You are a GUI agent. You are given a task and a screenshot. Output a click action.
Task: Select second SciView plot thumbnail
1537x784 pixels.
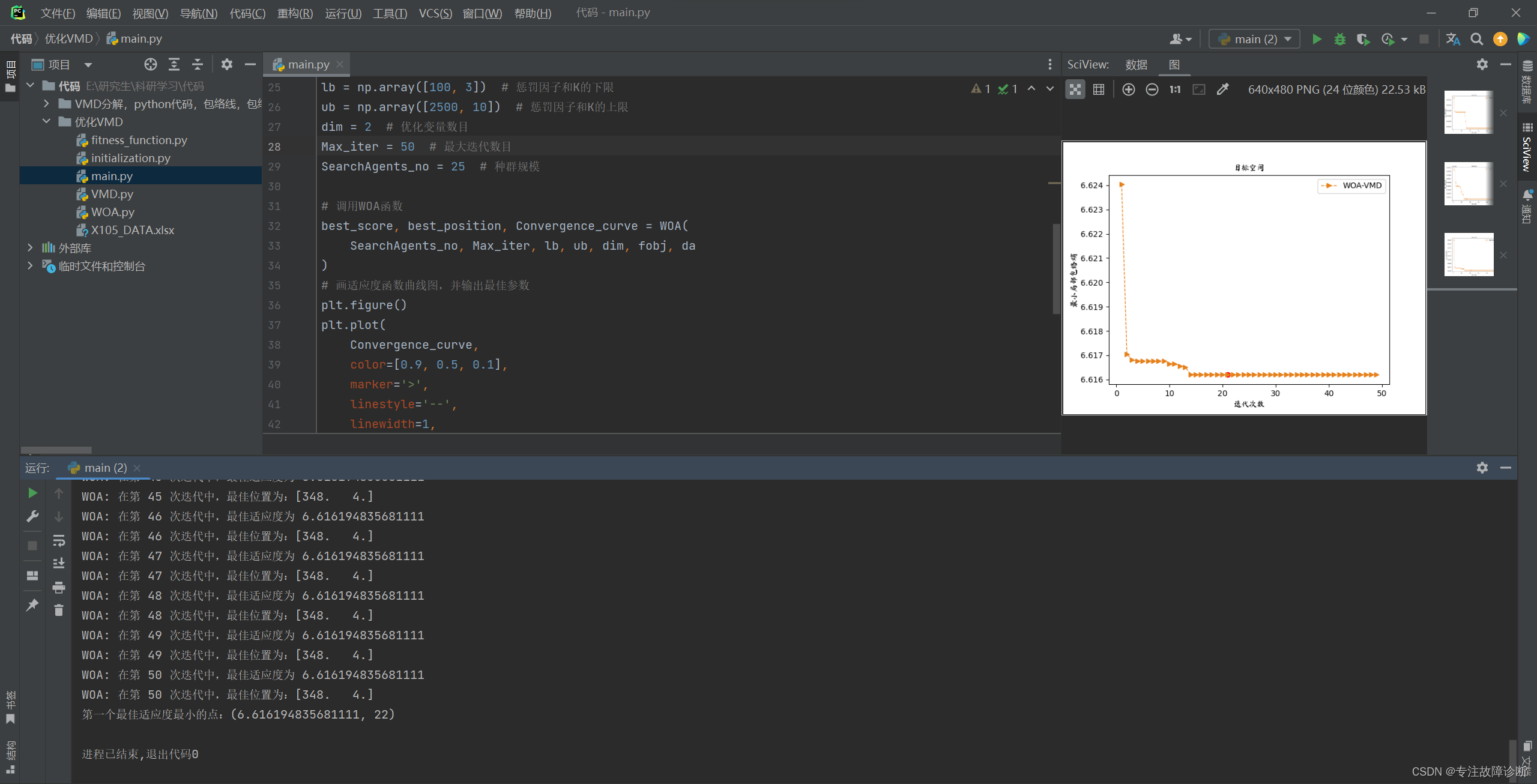pos(1469,184)
